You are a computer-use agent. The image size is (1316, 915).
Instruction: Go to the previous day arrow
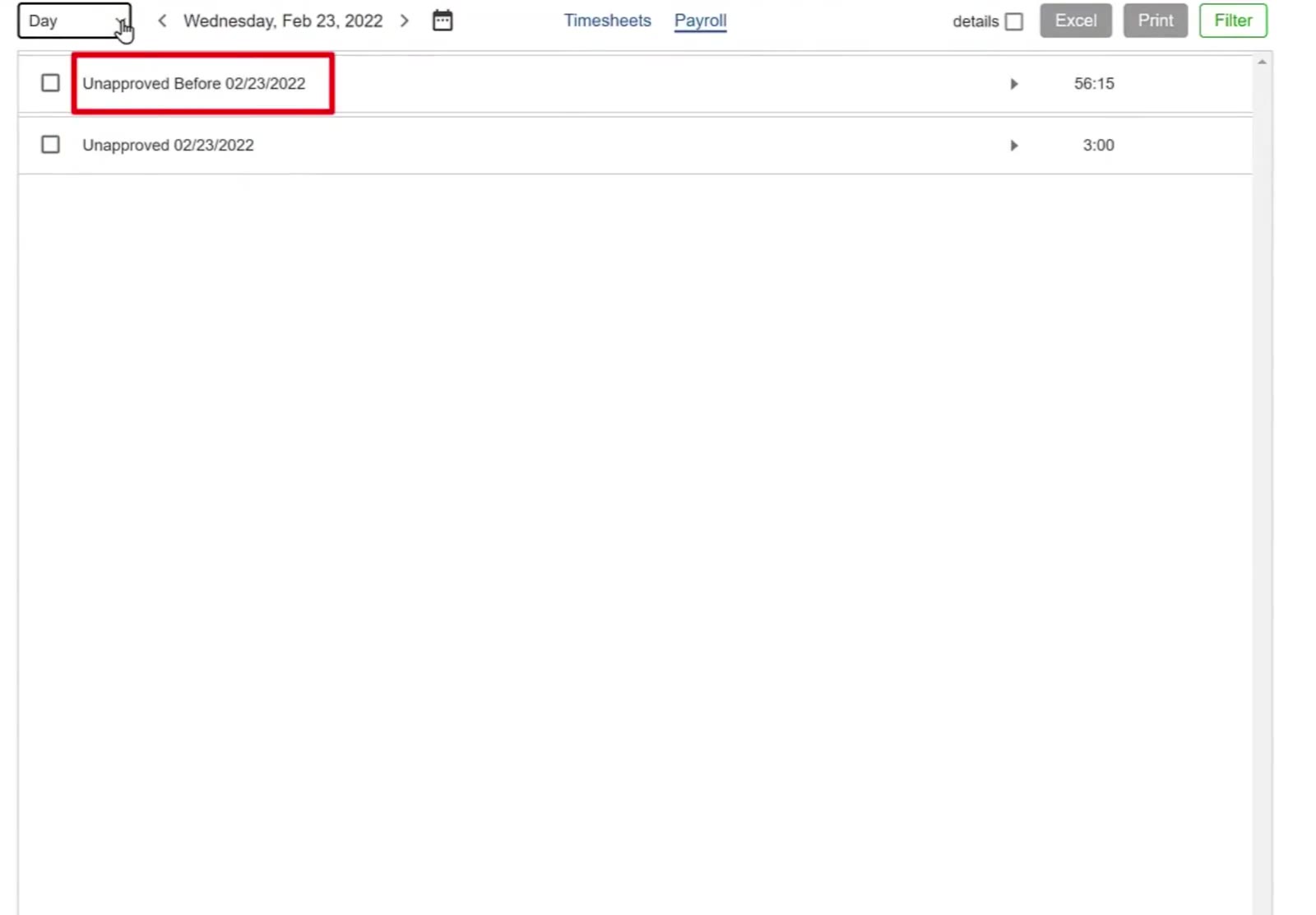162,21
